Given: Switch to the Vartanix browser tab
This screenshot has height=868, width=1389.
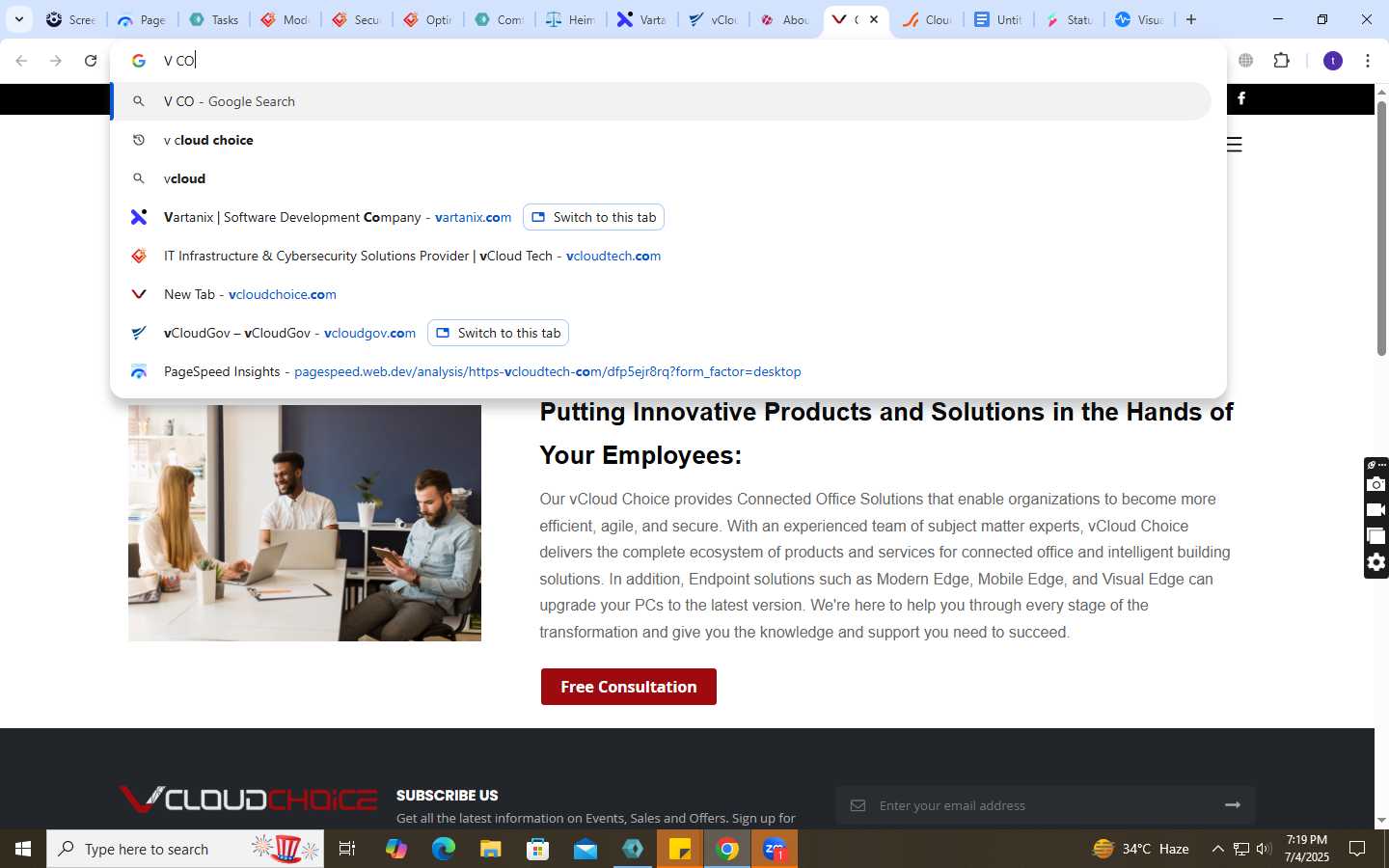Looking at the screenshot, I should click(641, 19).
